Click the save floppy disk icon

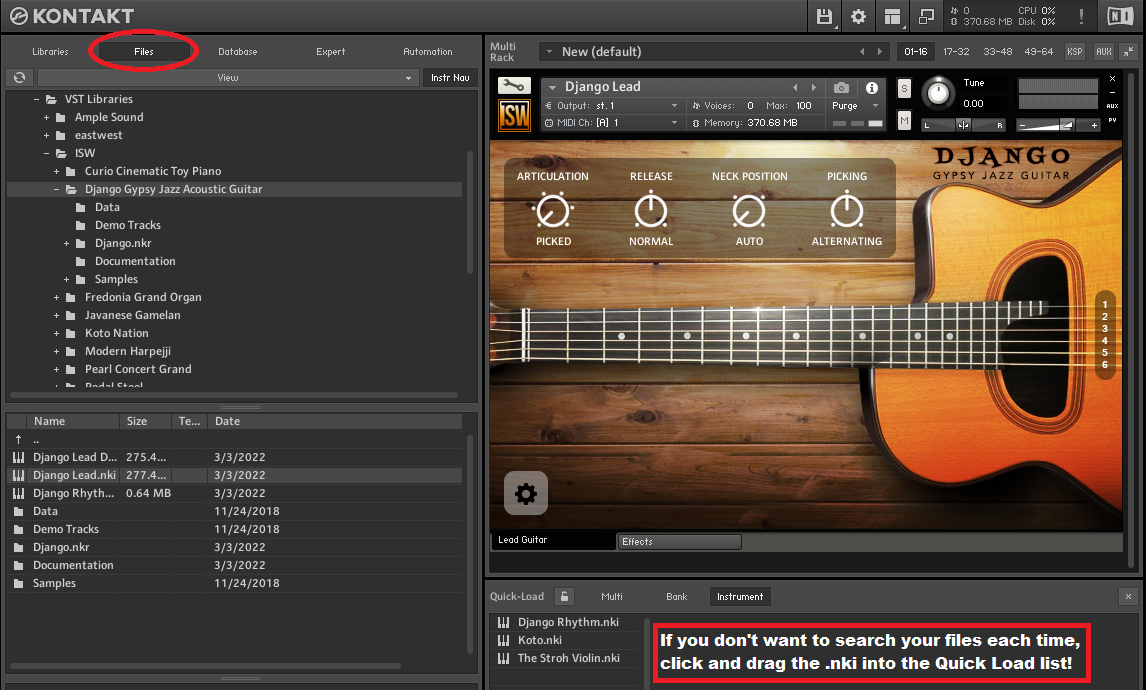click(824, 16)
